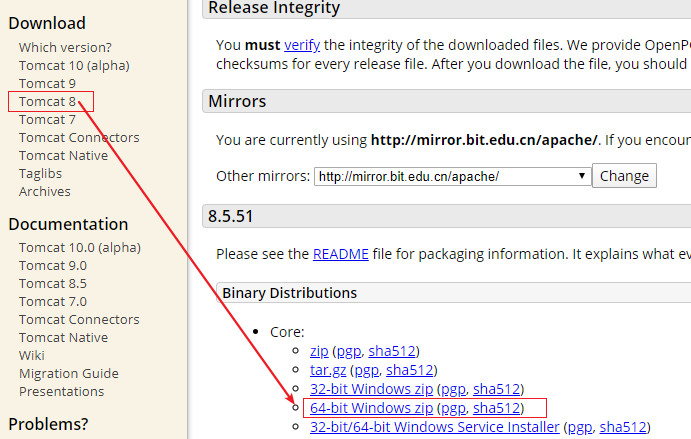Open the Wiki link
Image resolution: width=691 pixels, height=439 pixels.
point(32,356)
